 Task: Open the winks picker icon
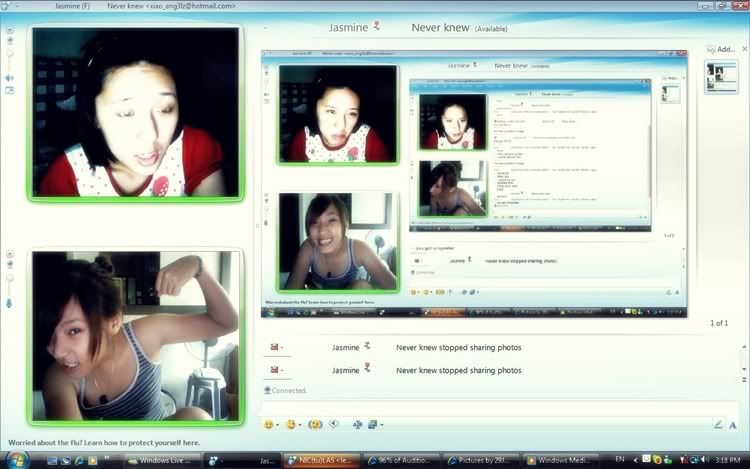(290, 425)
